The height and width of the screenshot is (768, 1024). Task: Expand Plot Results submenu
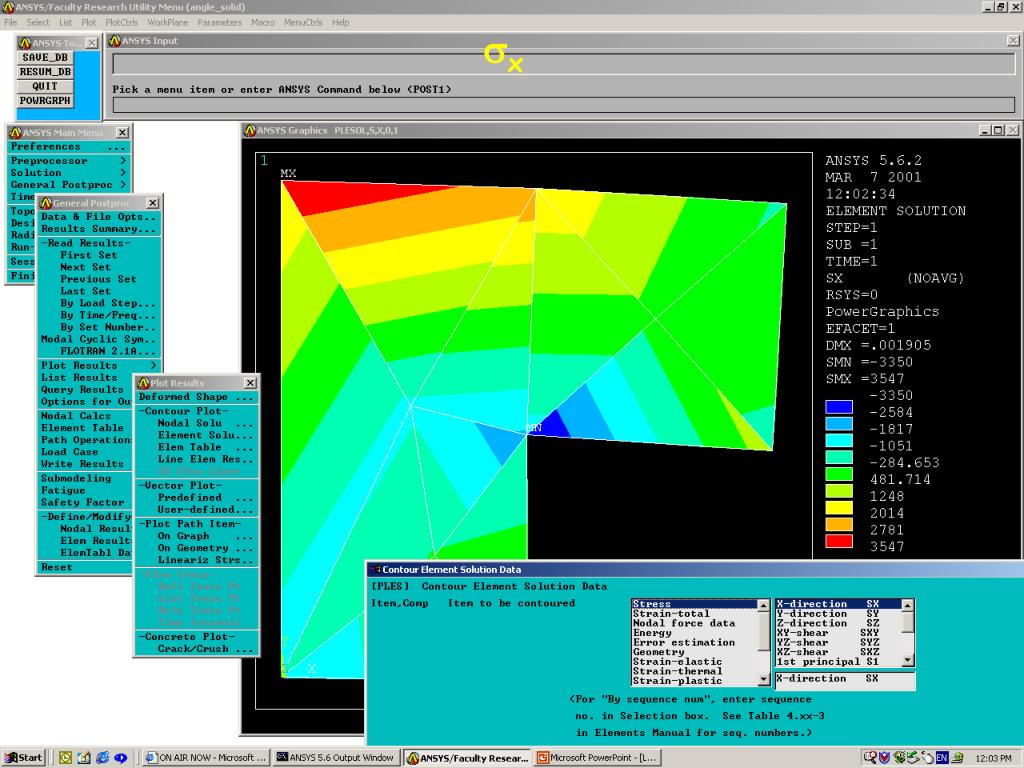pos(99,366)
